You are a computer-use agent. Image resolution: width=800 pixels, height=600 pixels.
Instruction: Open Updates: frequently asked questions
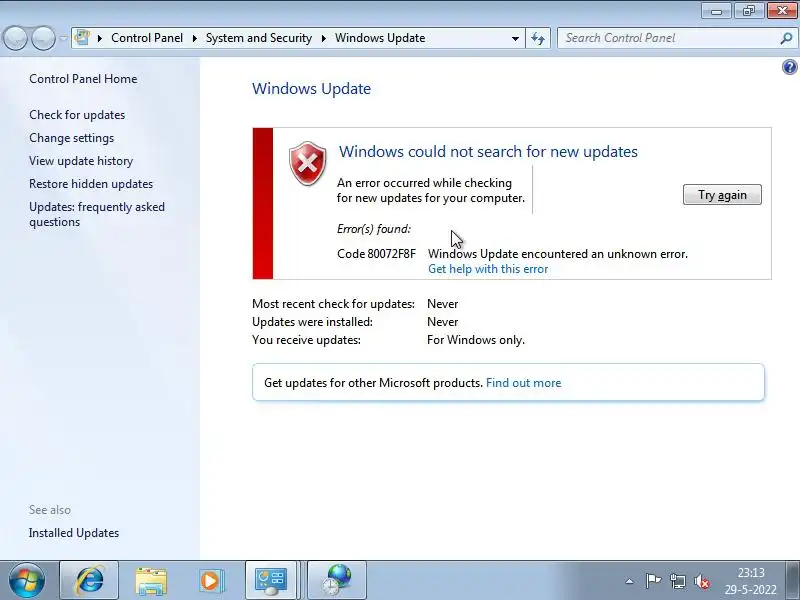point(97,215)
